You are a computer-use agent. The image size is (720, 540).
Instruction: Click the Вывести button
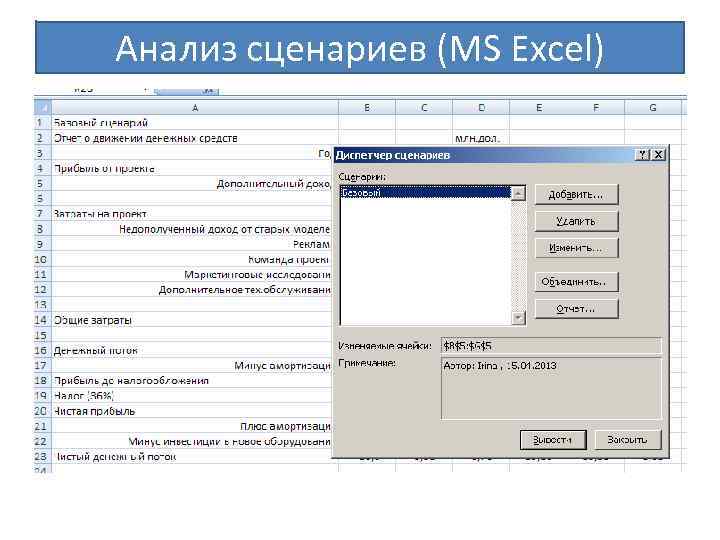[553, 440]
